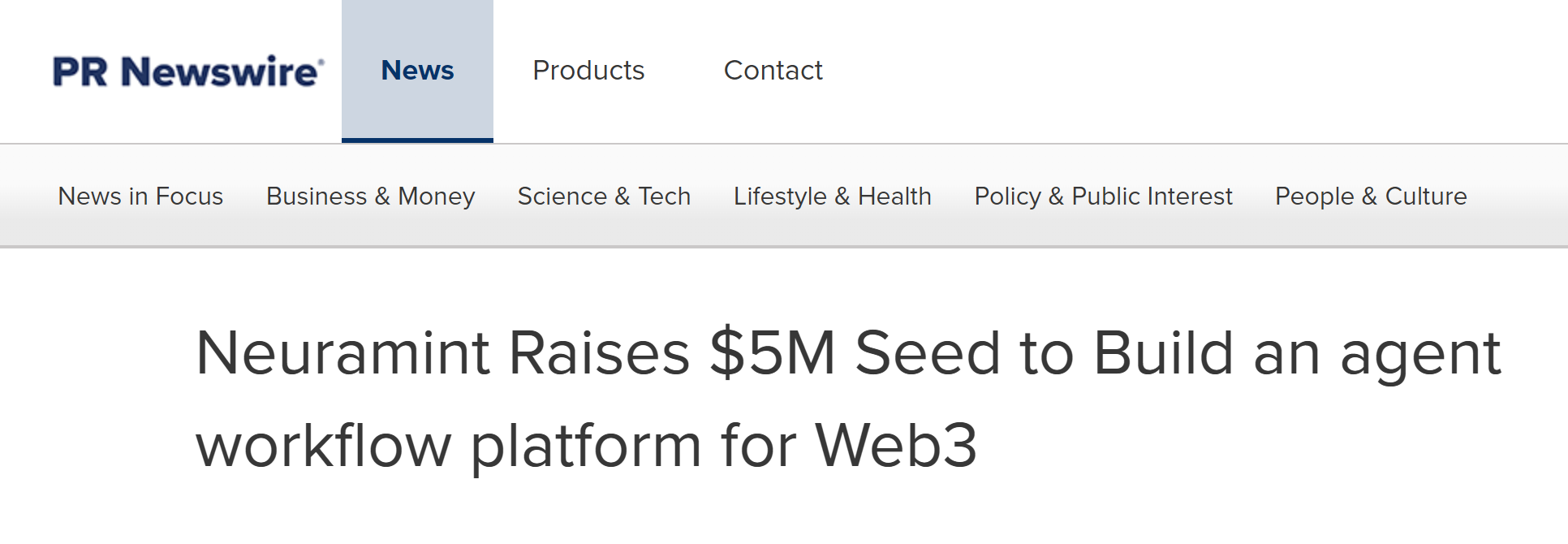Go to the Contact page
This screenshot has height=544, width=1568.
[773, 71]
